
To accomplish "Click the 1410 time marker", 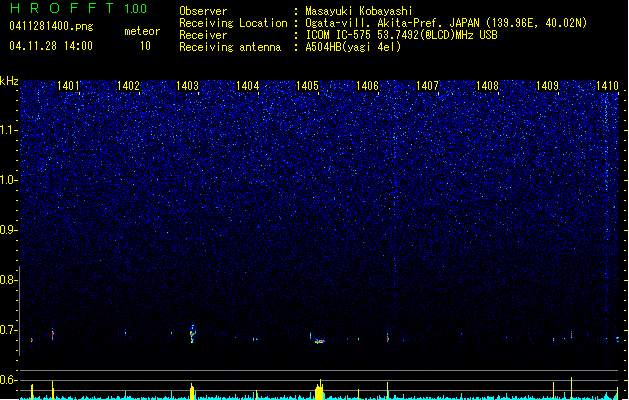I will point(607,86).
